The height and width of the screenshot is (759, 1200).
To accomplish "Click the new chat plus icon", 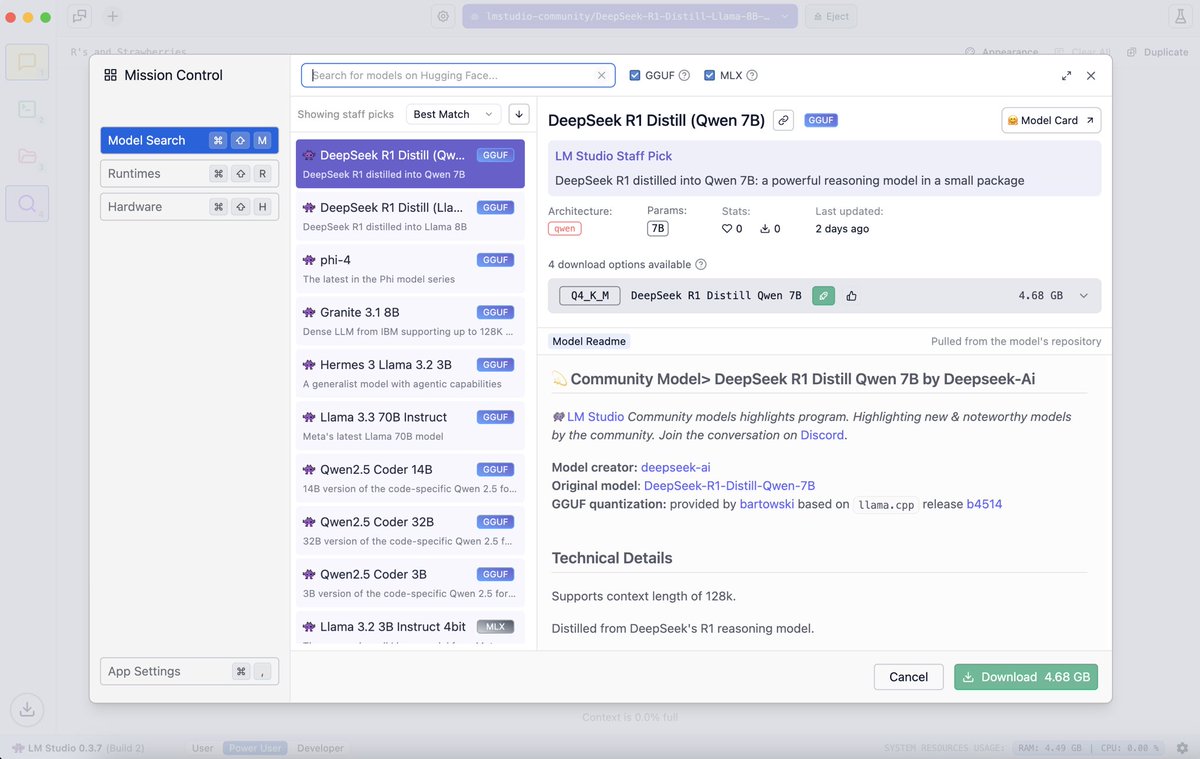I will (x=112, y=17).
